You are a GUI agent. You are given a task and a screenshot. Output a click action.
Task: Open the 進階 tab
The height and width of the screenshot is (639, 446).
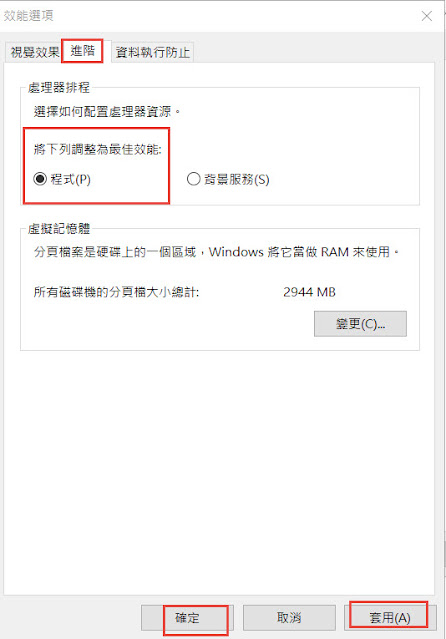click(82, 51)
